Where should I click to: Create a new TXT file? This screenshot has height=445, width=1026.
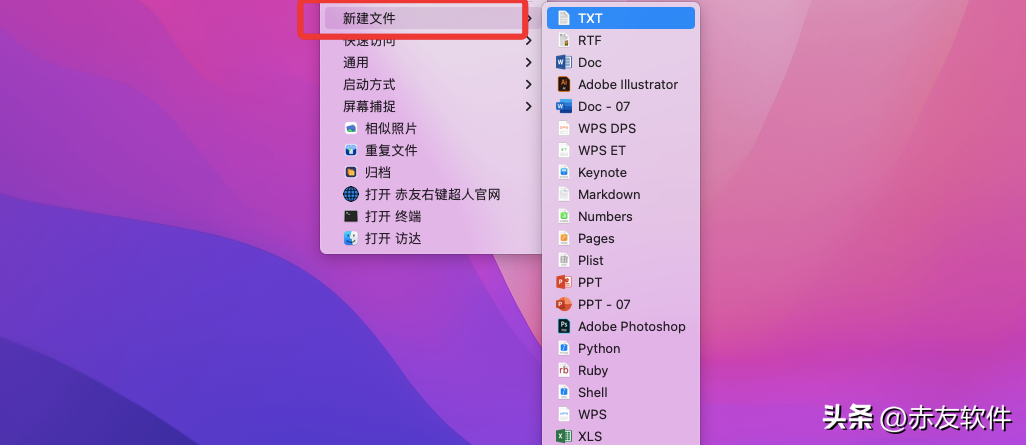click(621, 18)
